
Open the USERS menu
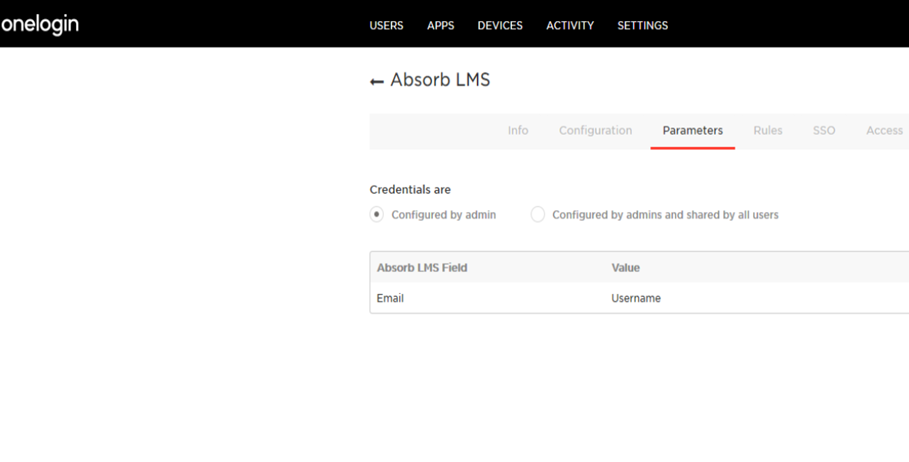point(386,26)
